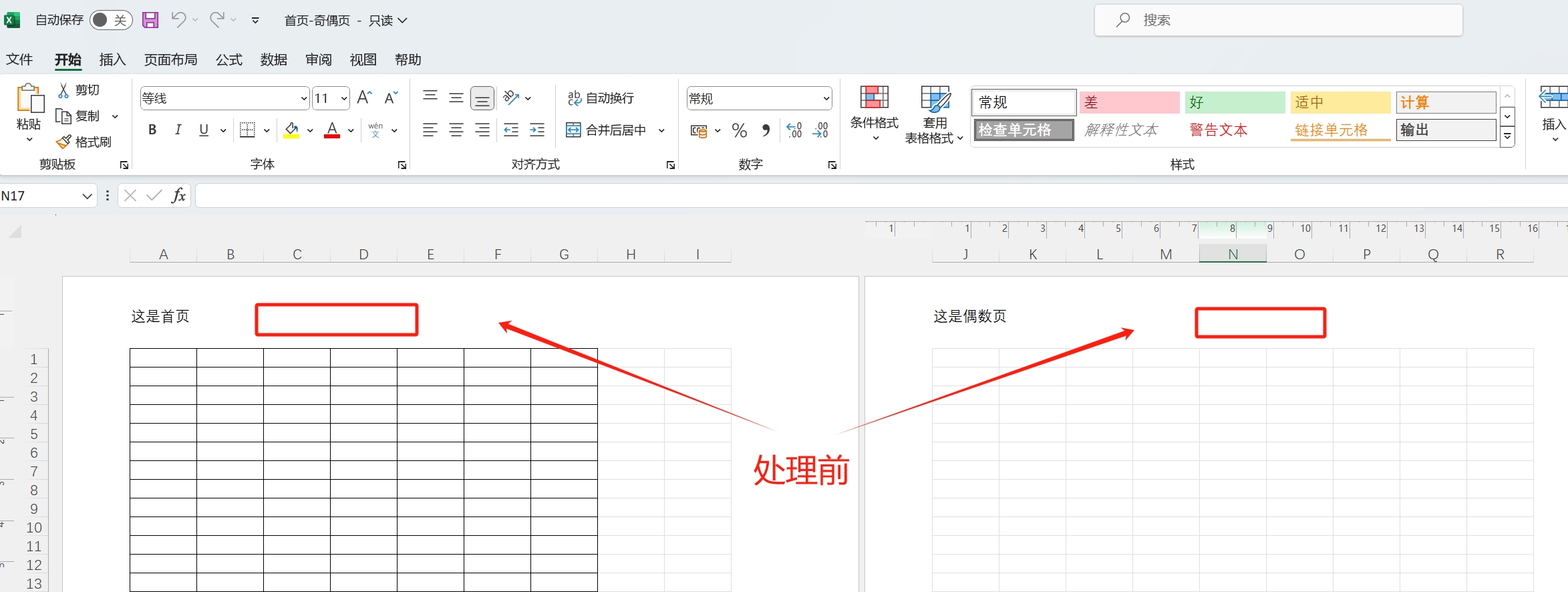This screenshot has height=592, width=1568.
Task: Click the text orientation icon
Action: (511, 98)
